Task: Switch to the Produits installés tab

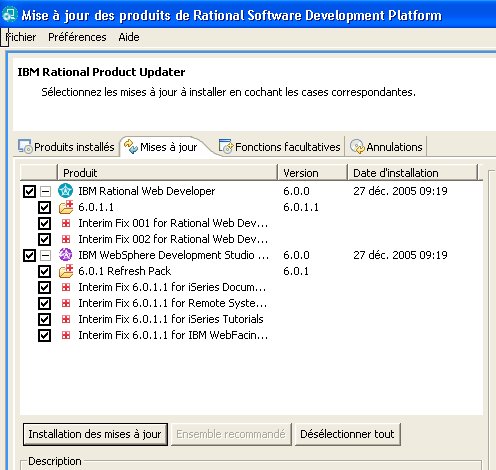Action: click(x=66, y=147)
